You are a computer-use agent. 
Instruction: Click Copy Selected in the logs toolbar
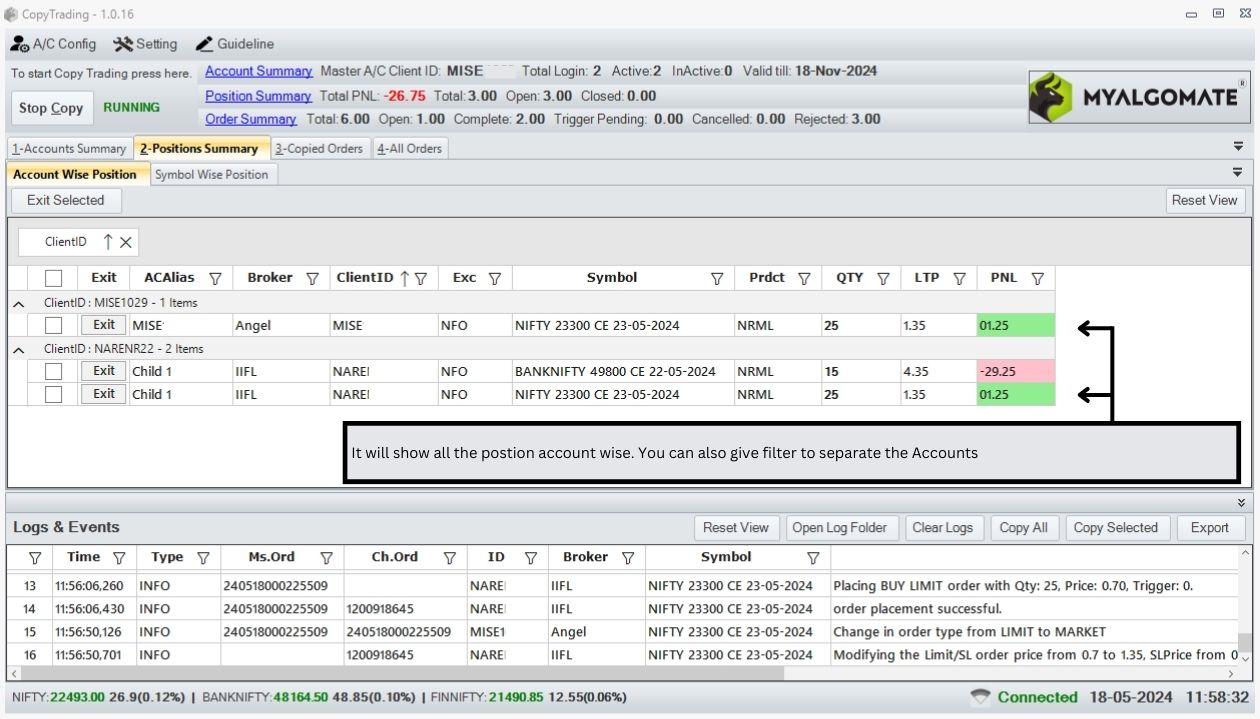[x=1116, y=528]
